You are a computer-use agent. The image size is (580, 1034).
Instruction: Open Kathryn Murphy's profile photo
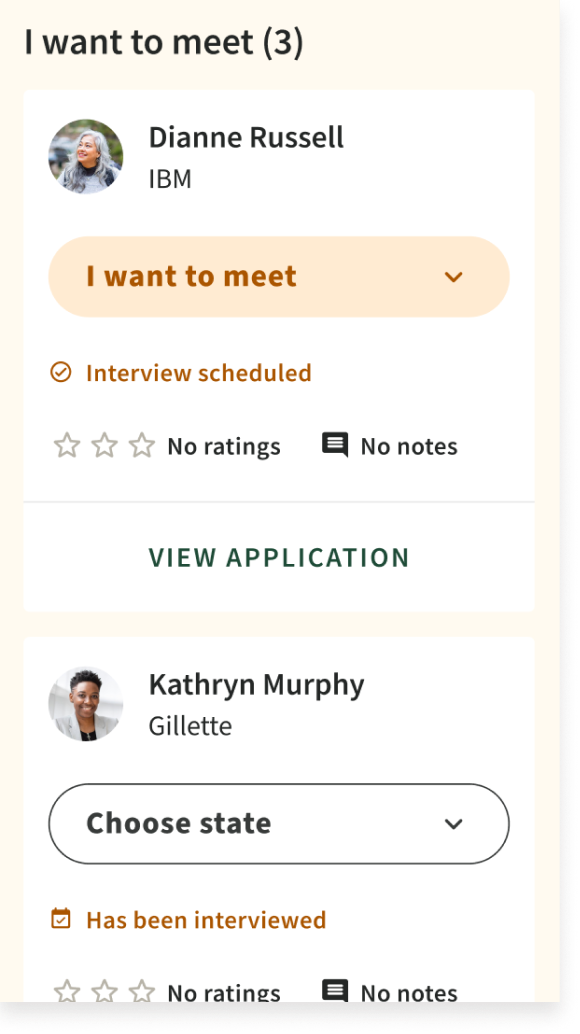click(86, 704)
